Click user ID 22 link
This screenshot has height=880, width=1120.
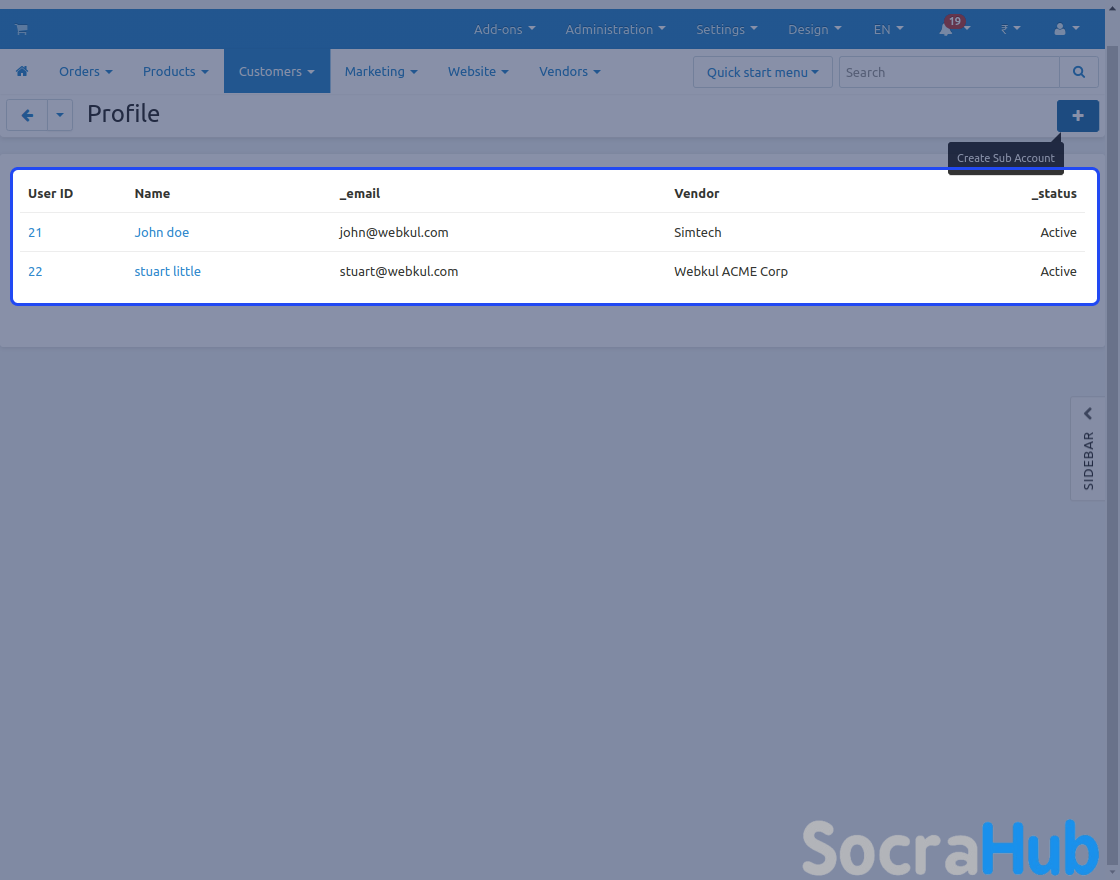tap(35, 272)
